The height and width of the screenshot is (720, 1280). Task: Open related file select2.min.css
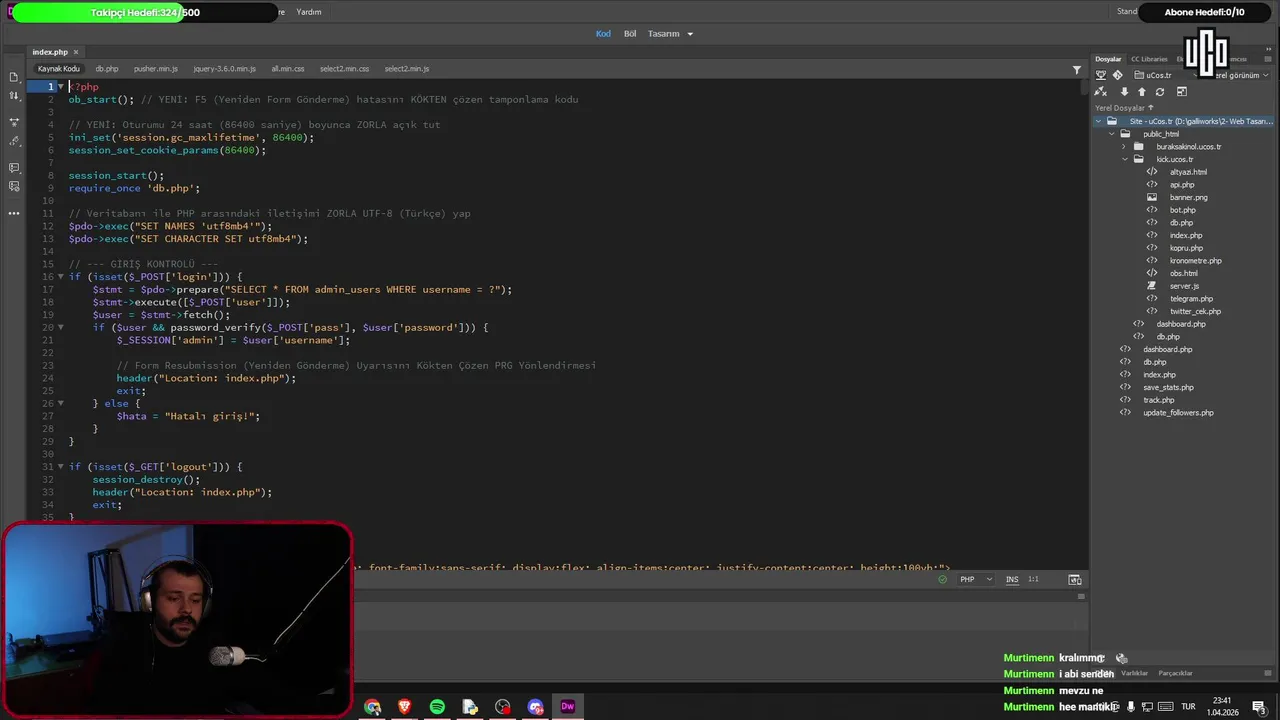[x=344, y=69]
